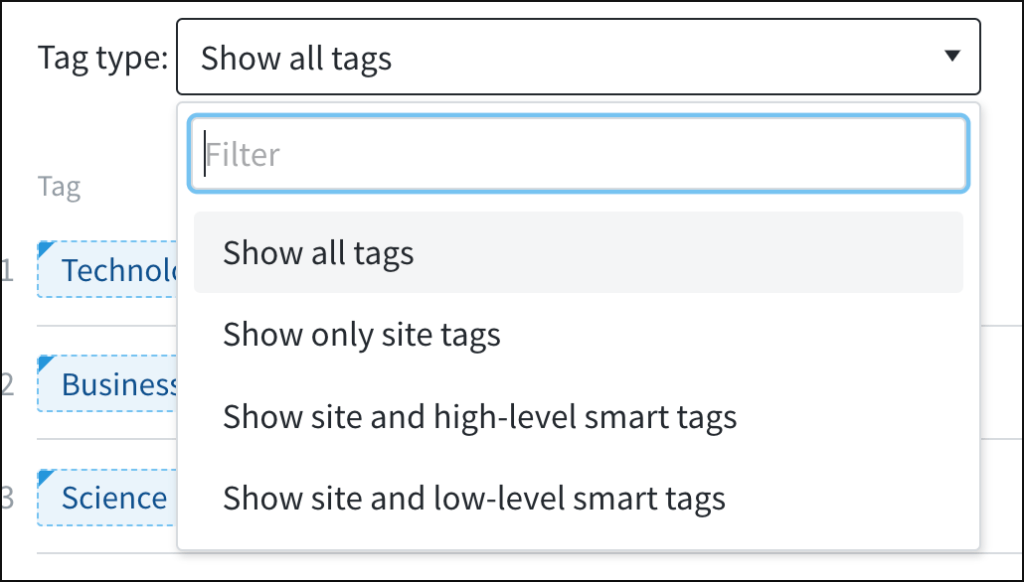Open the Business tag
Screen dimensions: 1024x582
pyautogui.click(x=115, y=384)
